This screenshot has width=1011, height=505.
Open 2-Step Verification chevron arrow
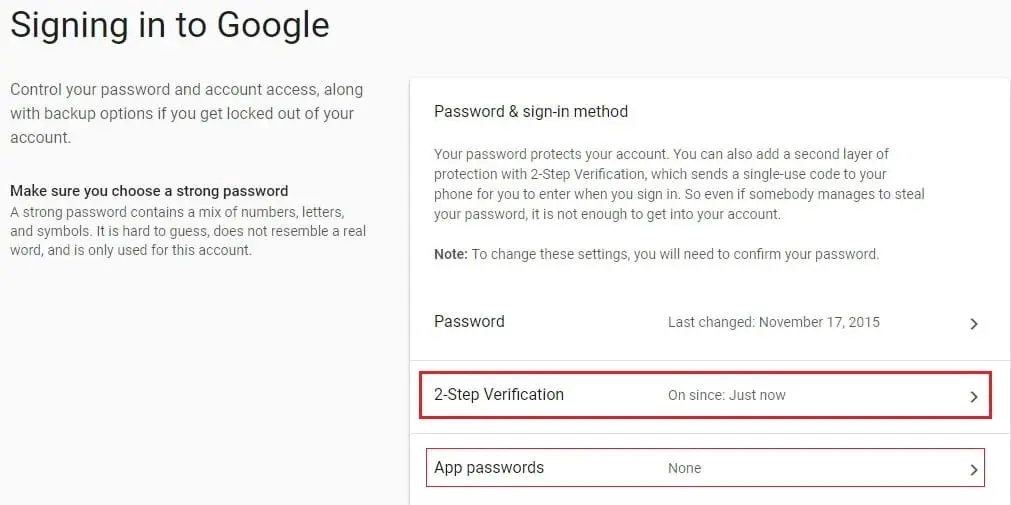[974, 397]
